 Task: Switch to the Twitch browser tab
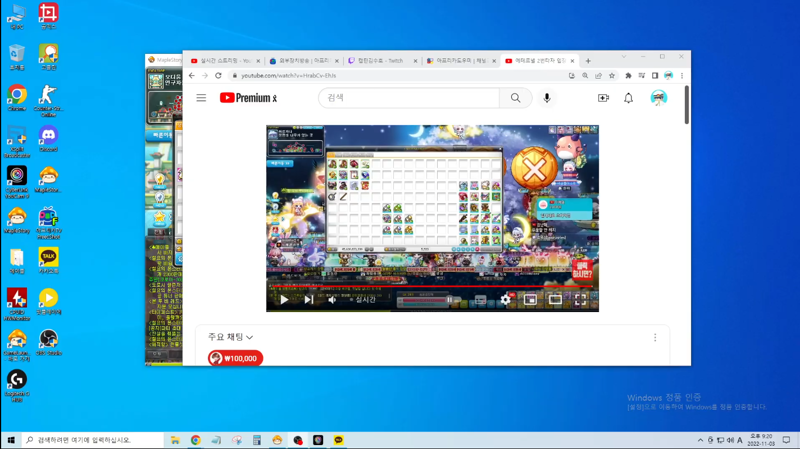(x=380, y=61)
